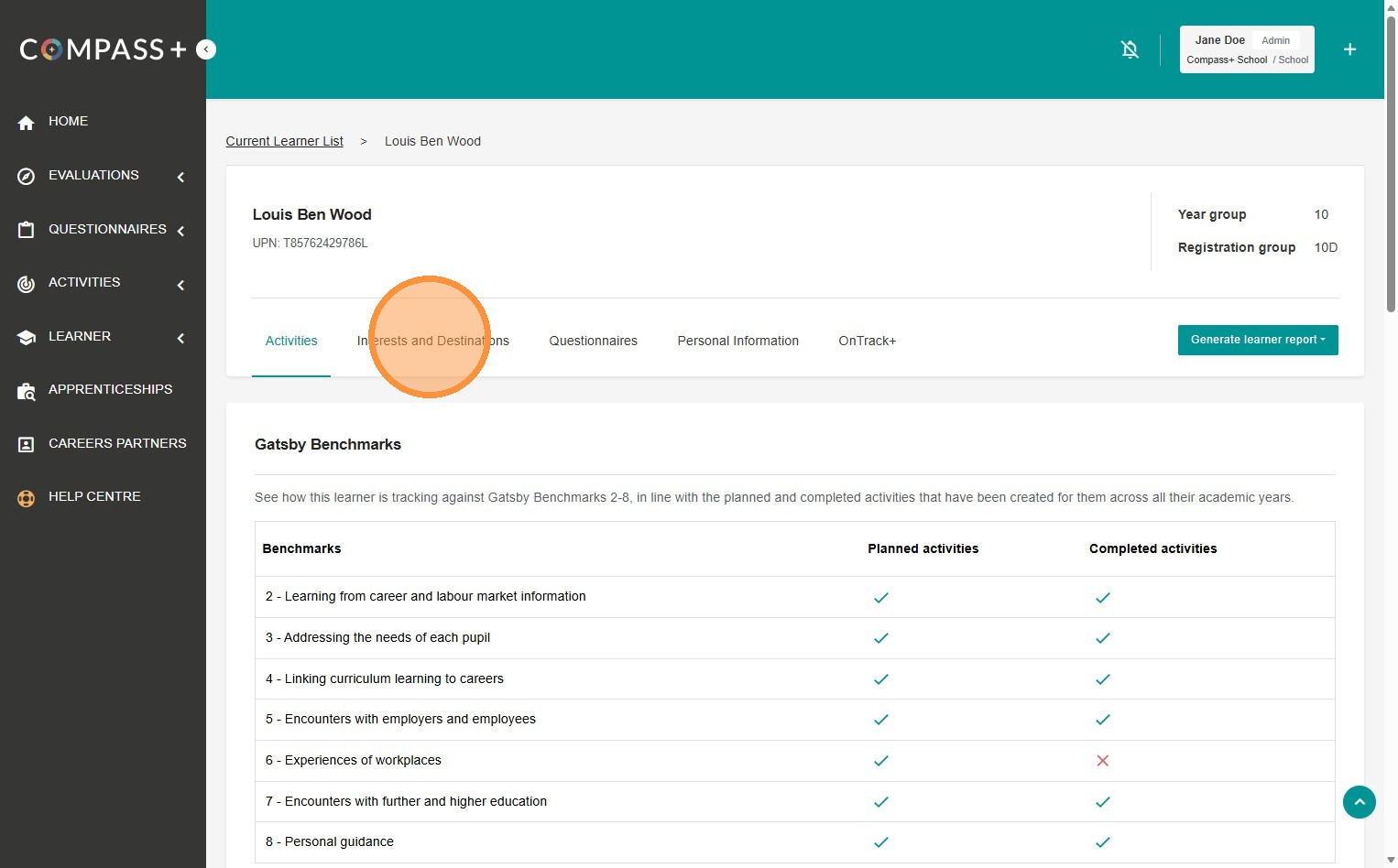Image resolution: width=1398 pixels, height=868 pixels.
Task: Expand the Activities sidebar chevron
Action: [x=180, y=285]
